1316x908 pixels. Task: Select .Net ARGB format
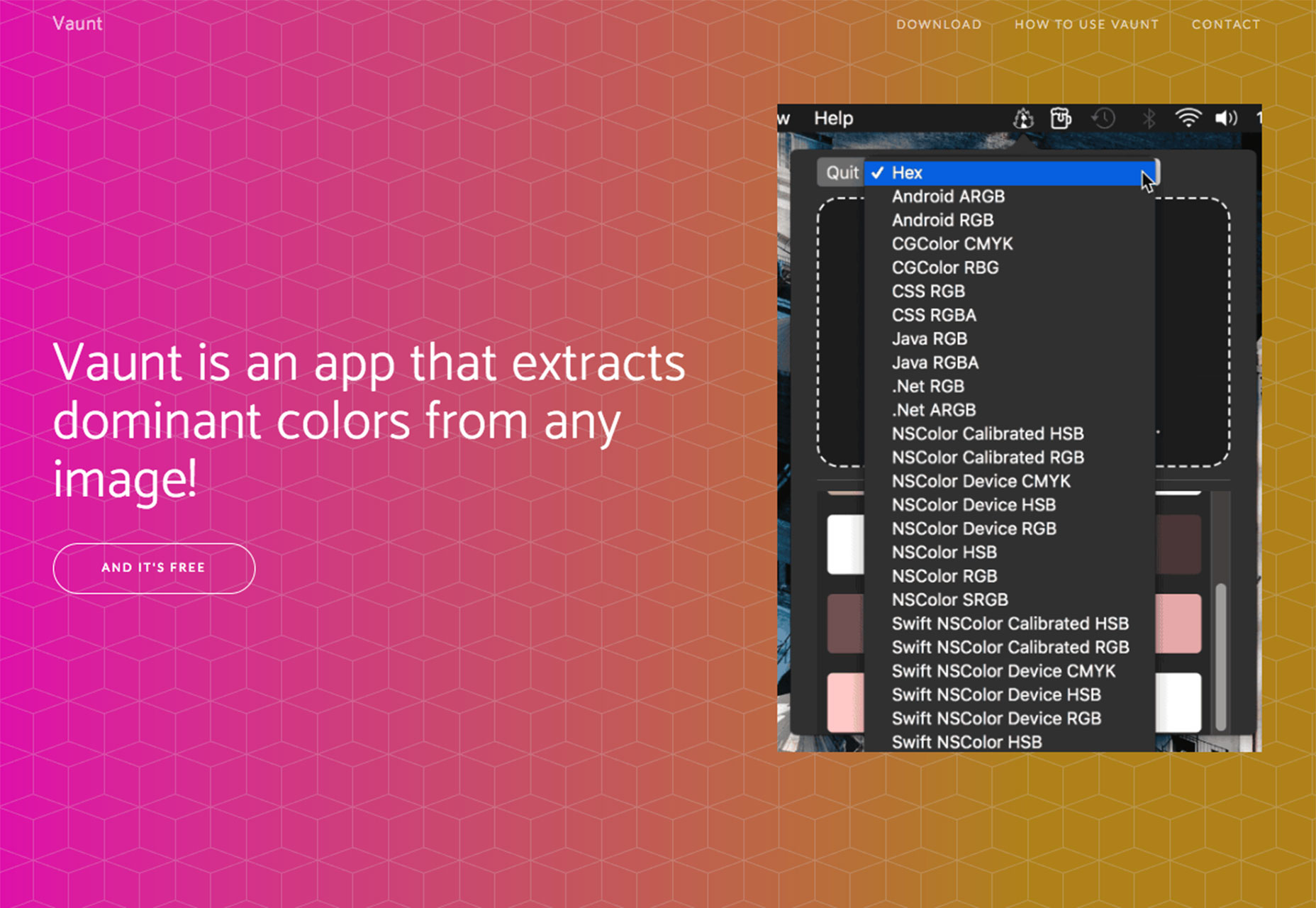click(x=1010, y=411)
